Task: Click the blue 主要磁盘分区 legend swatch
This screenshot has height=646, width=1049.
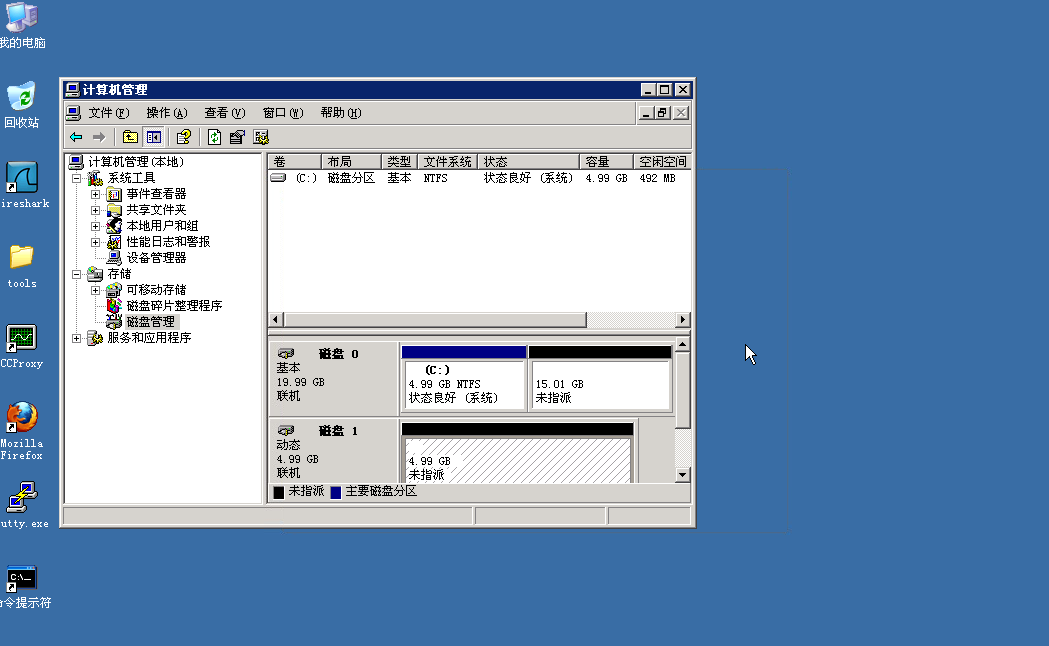Action: click(x=336, y=492)
